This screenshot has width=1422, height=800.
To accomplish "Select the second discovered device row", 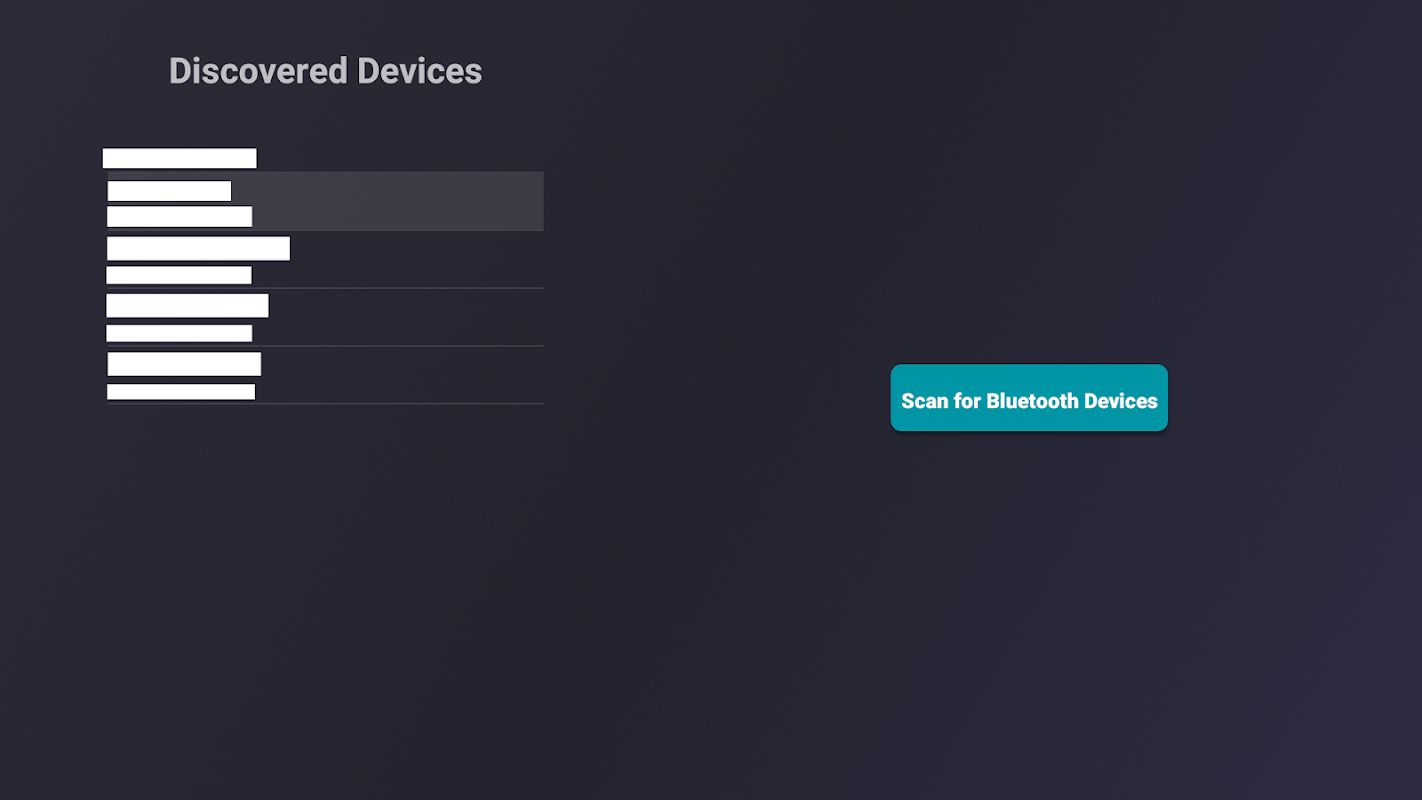I will pos(325,260).
